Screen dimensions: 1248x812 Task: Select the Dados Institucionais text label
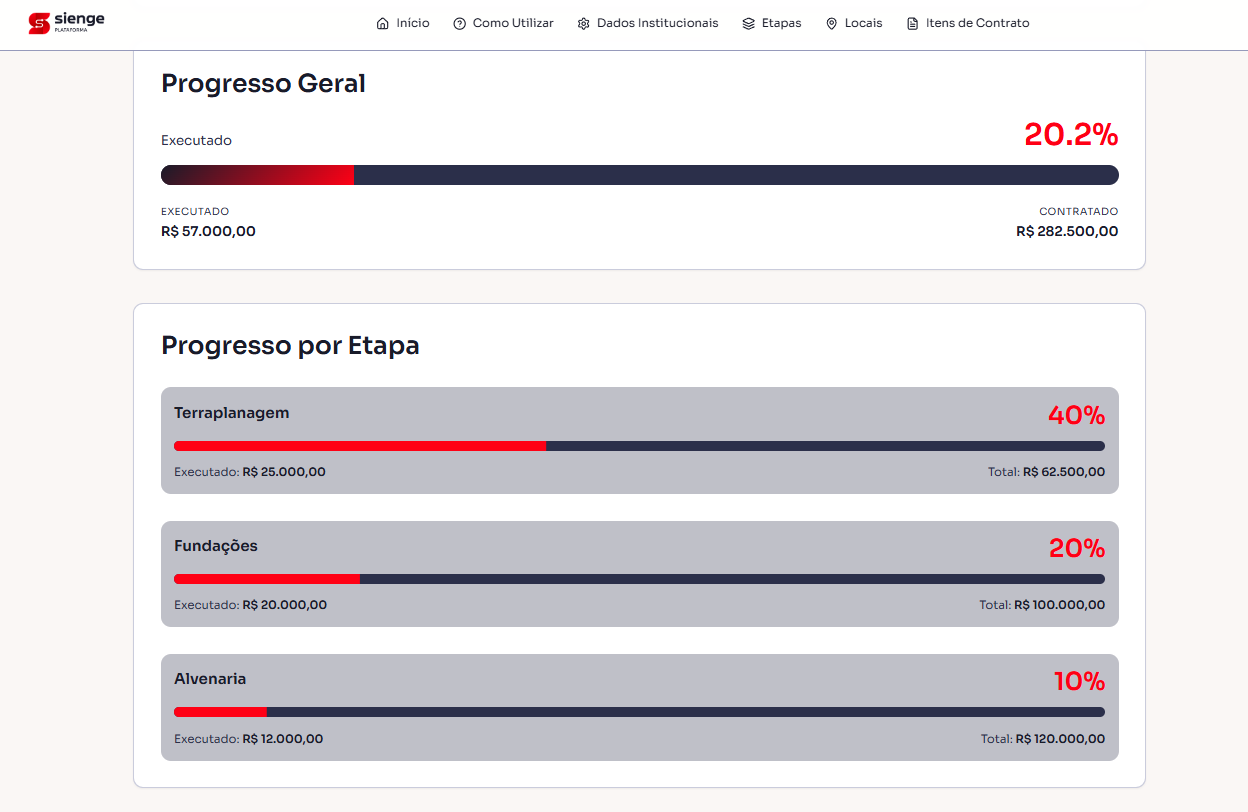point(657,23)
